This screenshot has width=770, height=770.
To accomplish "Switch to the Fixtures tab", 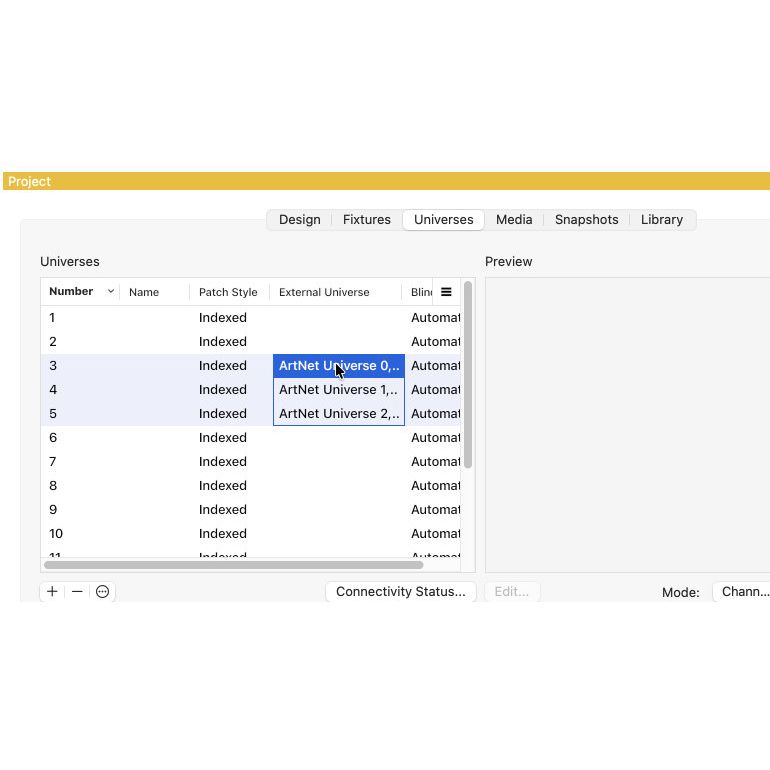I will pyautogui.click(x=366, y=220).
